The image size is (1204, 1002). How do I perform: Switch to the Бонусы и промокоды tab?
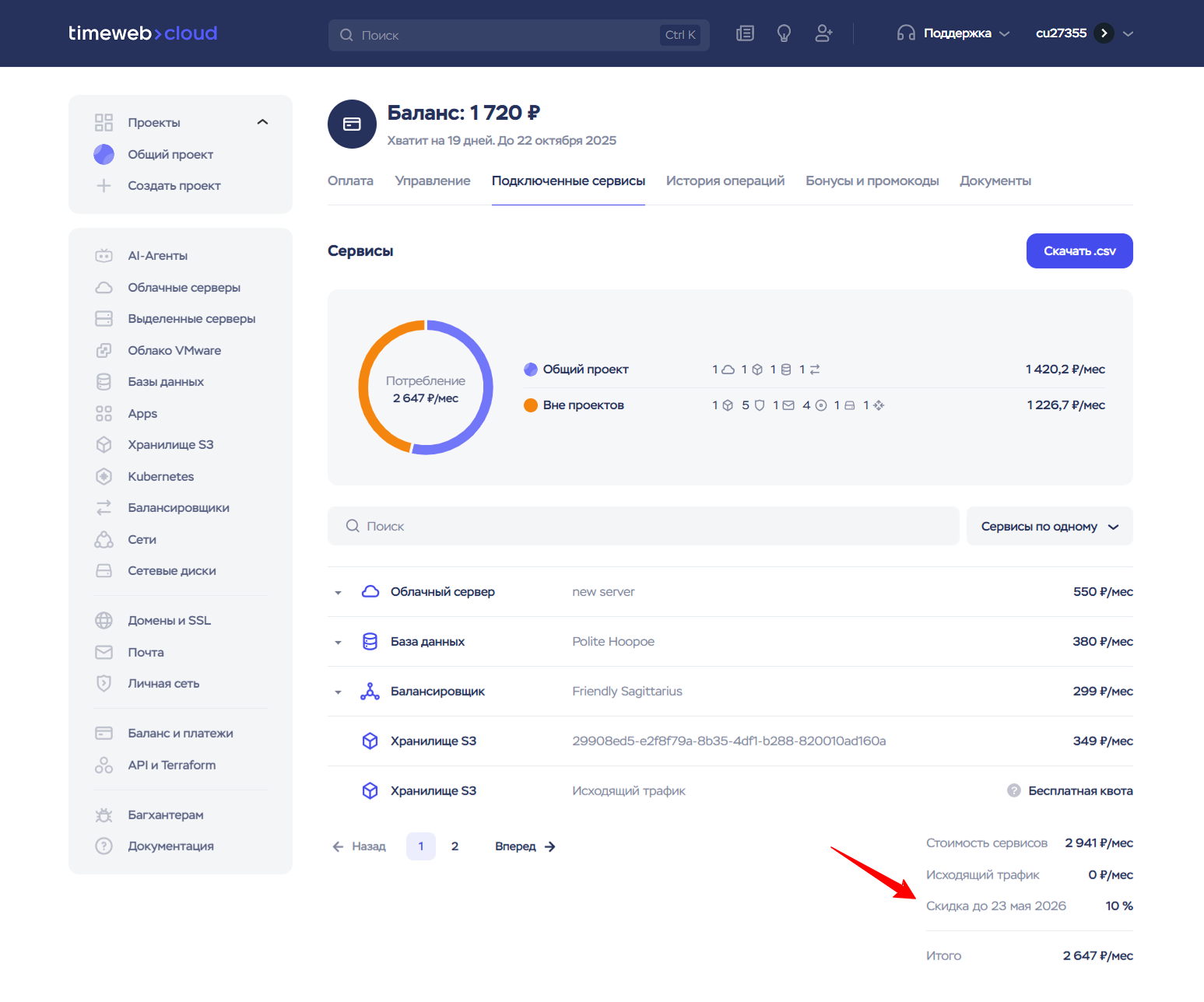[872, 180]
